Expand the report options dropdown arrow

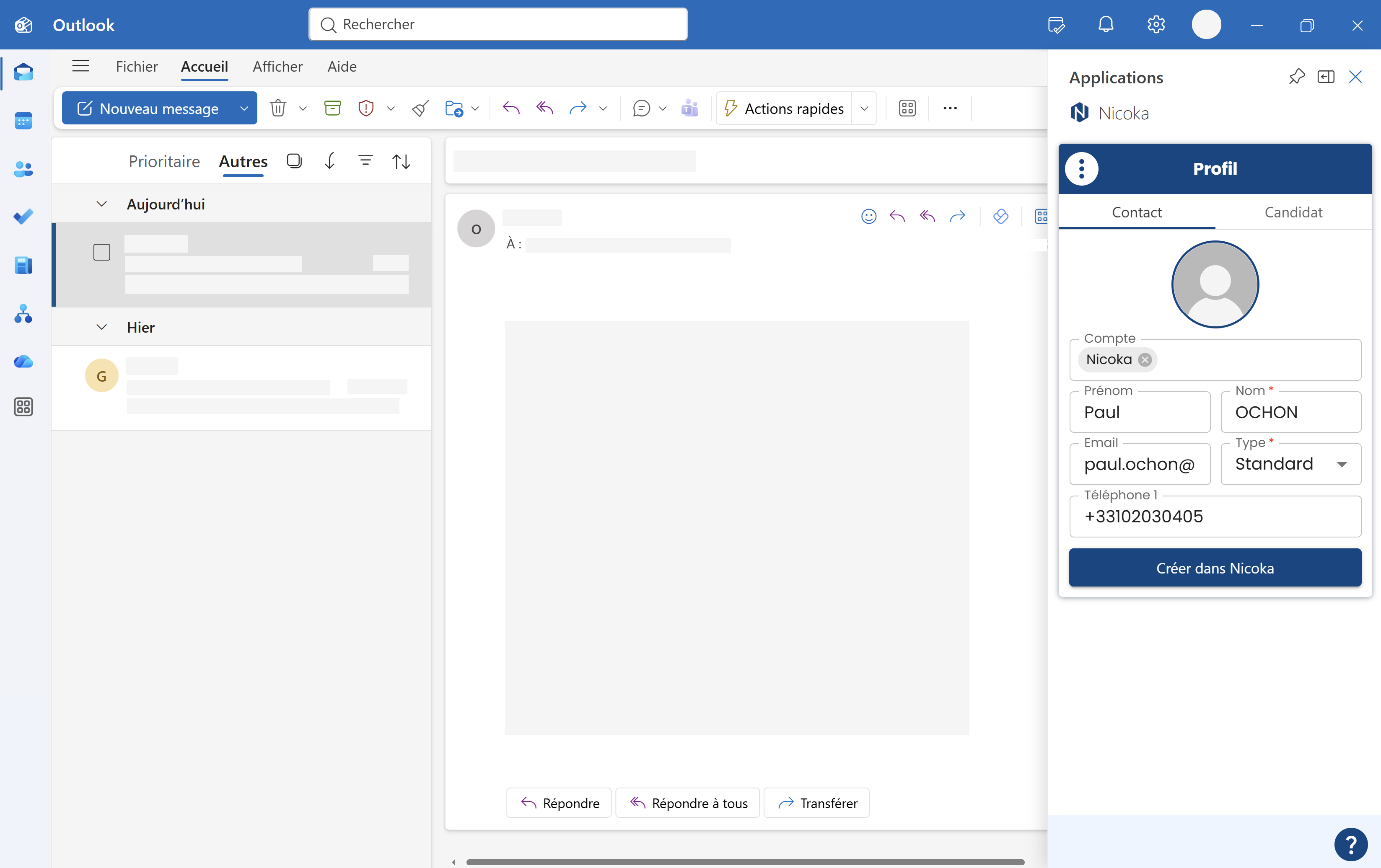(391, 108)
